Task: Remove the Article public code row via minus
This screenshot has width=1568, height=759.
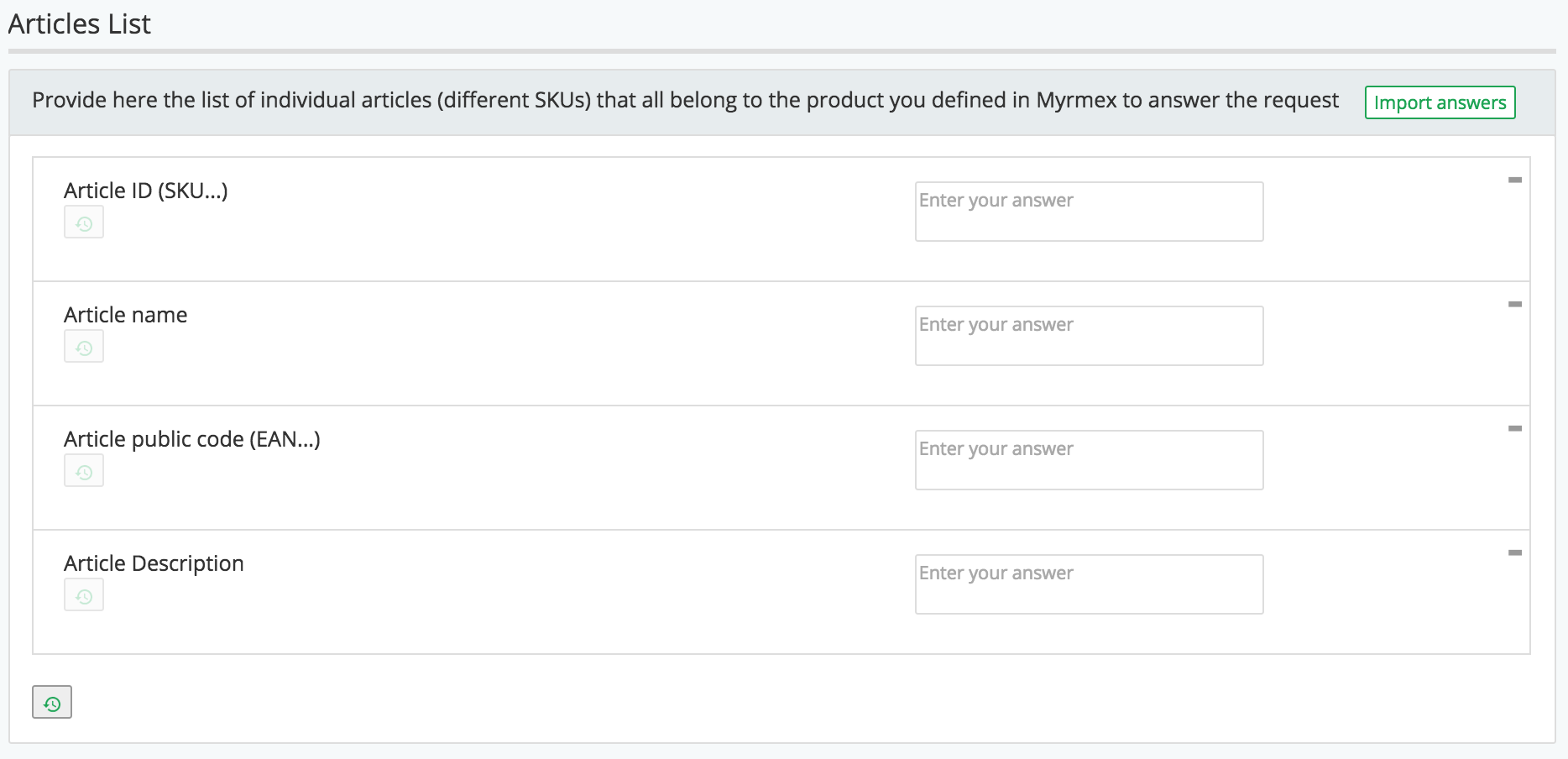Action: tap(1514, 429)
